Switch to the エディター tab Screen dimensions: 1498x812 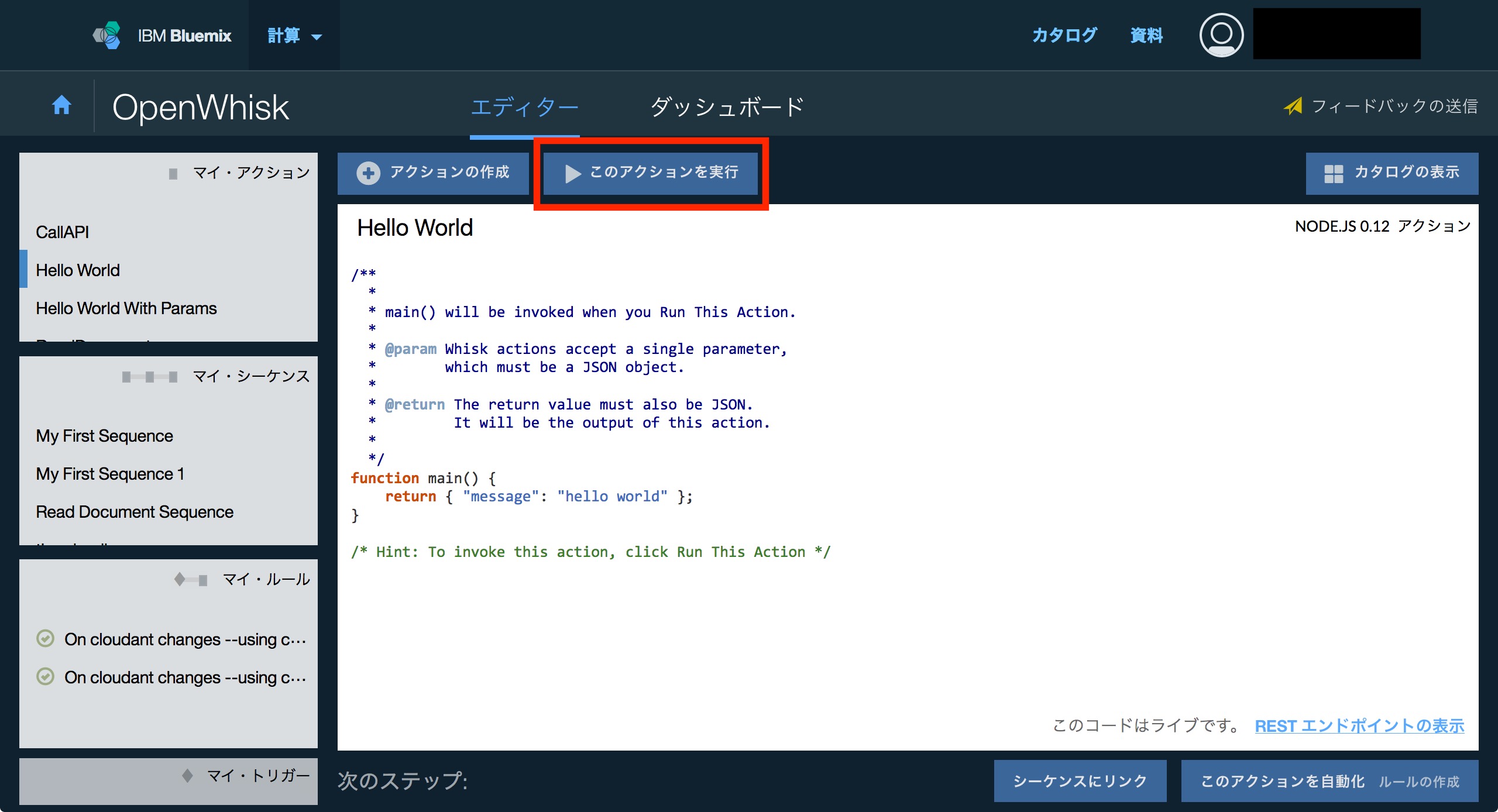click(524, 107)
